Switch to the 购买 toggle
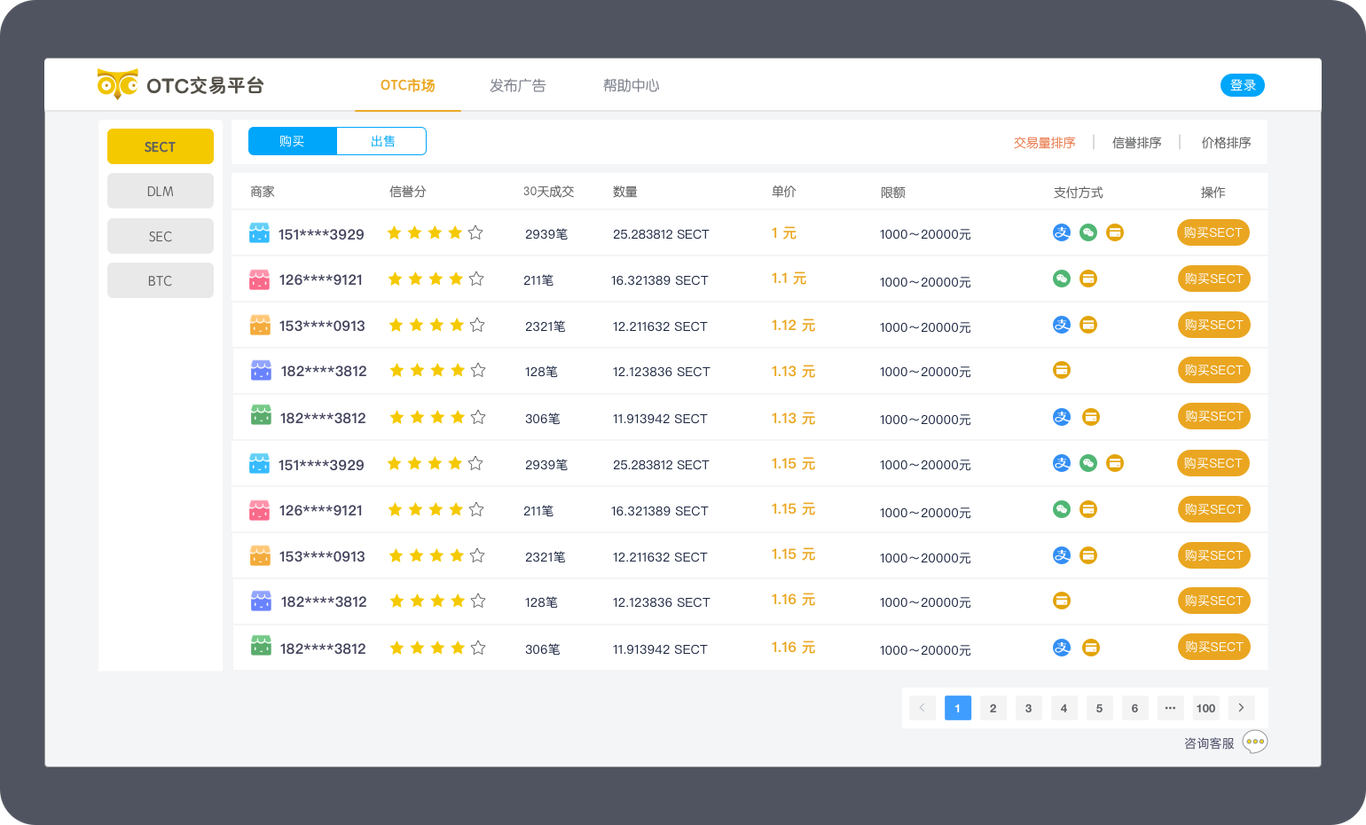 tap(292, 141)
